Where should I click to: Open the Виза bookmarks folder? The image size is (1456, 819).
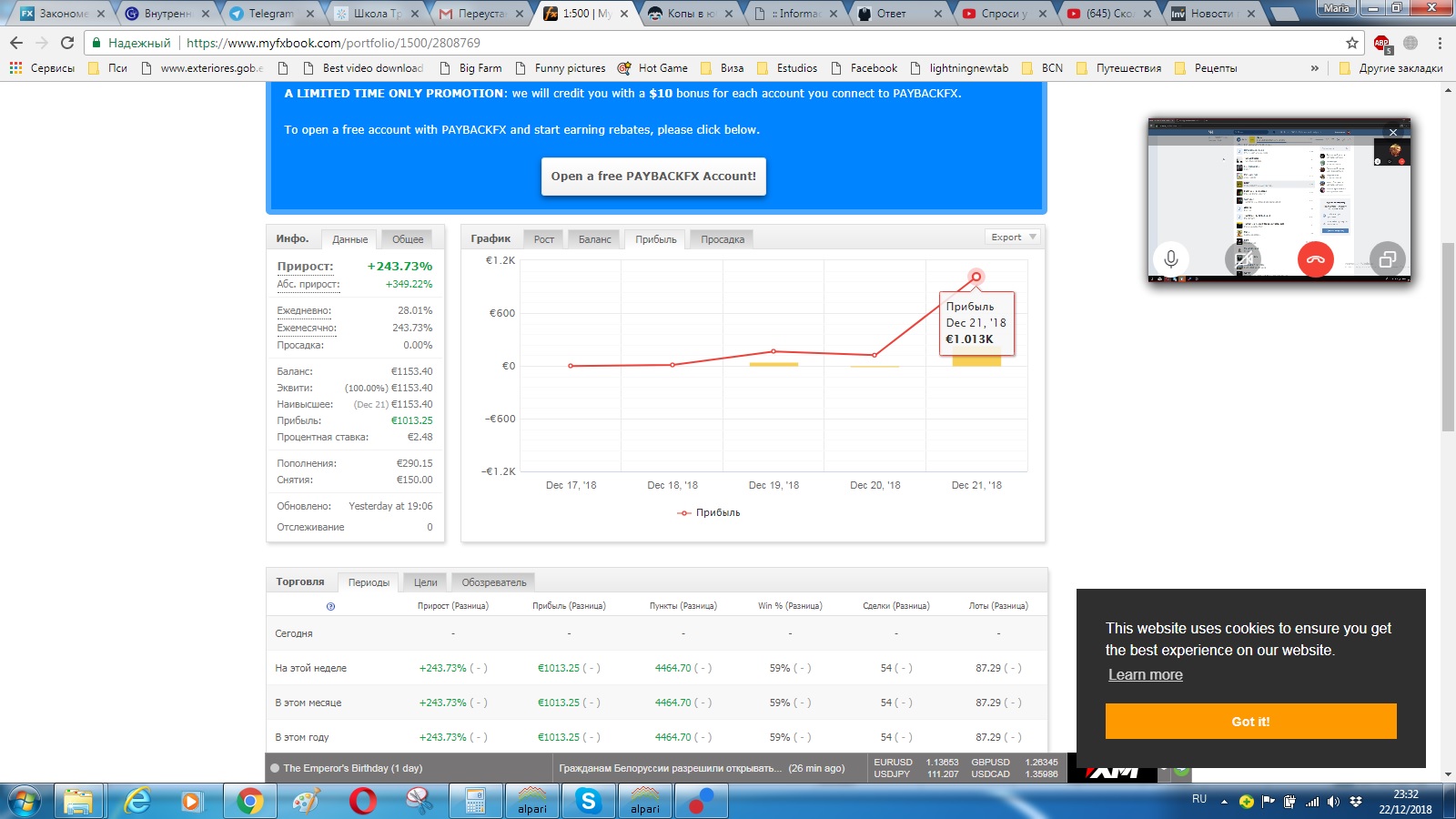722,68
